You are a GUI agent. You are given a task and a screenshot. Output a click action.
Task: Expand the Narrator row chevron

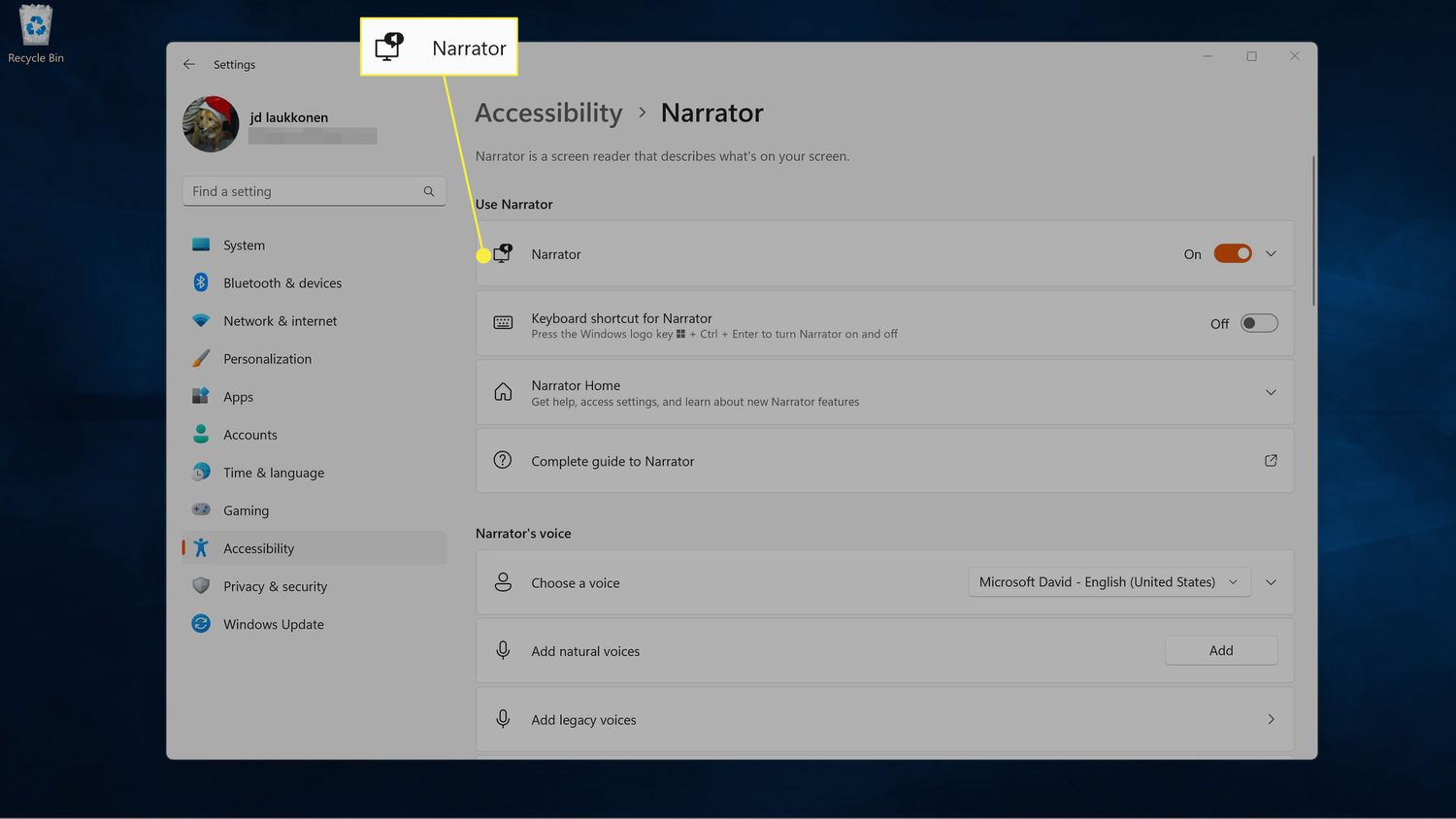(x=1271, y=253)
